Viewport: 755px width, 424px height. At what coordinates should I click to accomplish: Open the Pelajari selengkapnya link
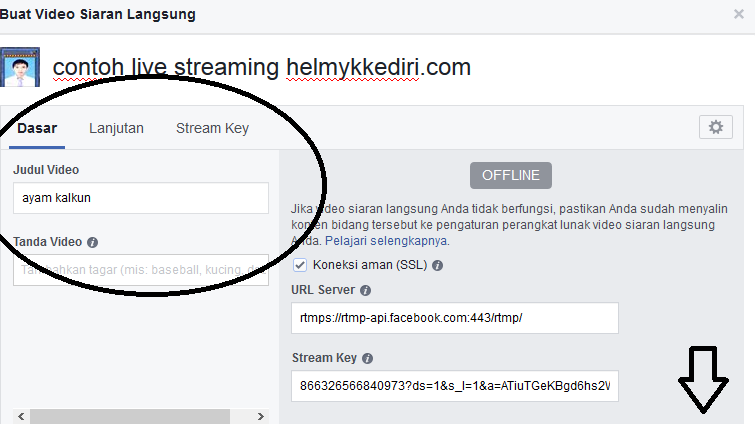click(x=386, y=241)
